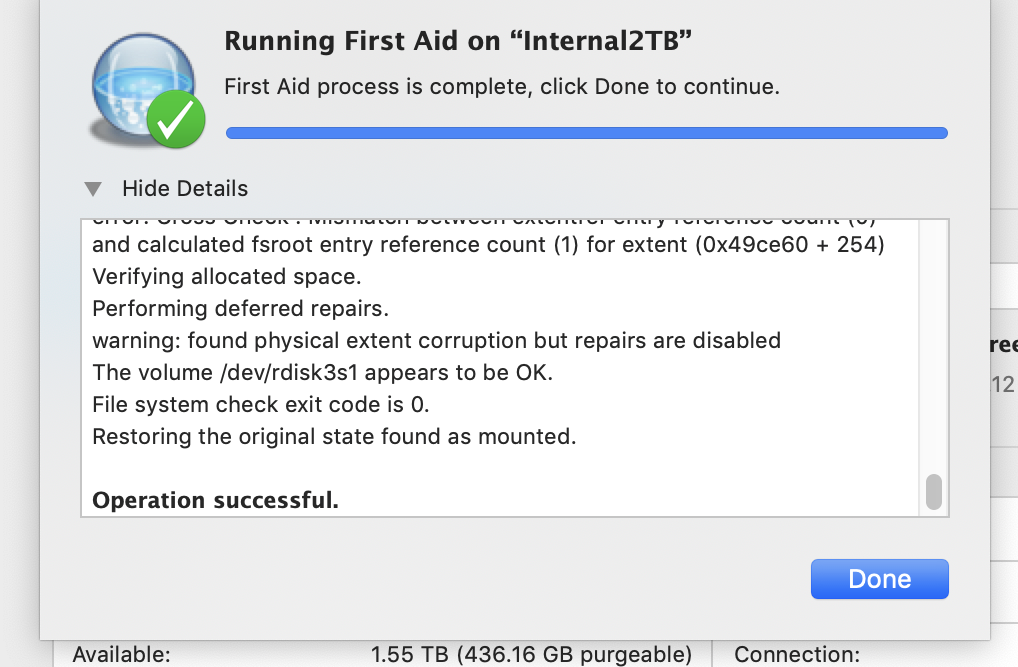Click the Running First Aid on Internal2TB title
The image size is (1018, 667).
(x=458, y=41)
